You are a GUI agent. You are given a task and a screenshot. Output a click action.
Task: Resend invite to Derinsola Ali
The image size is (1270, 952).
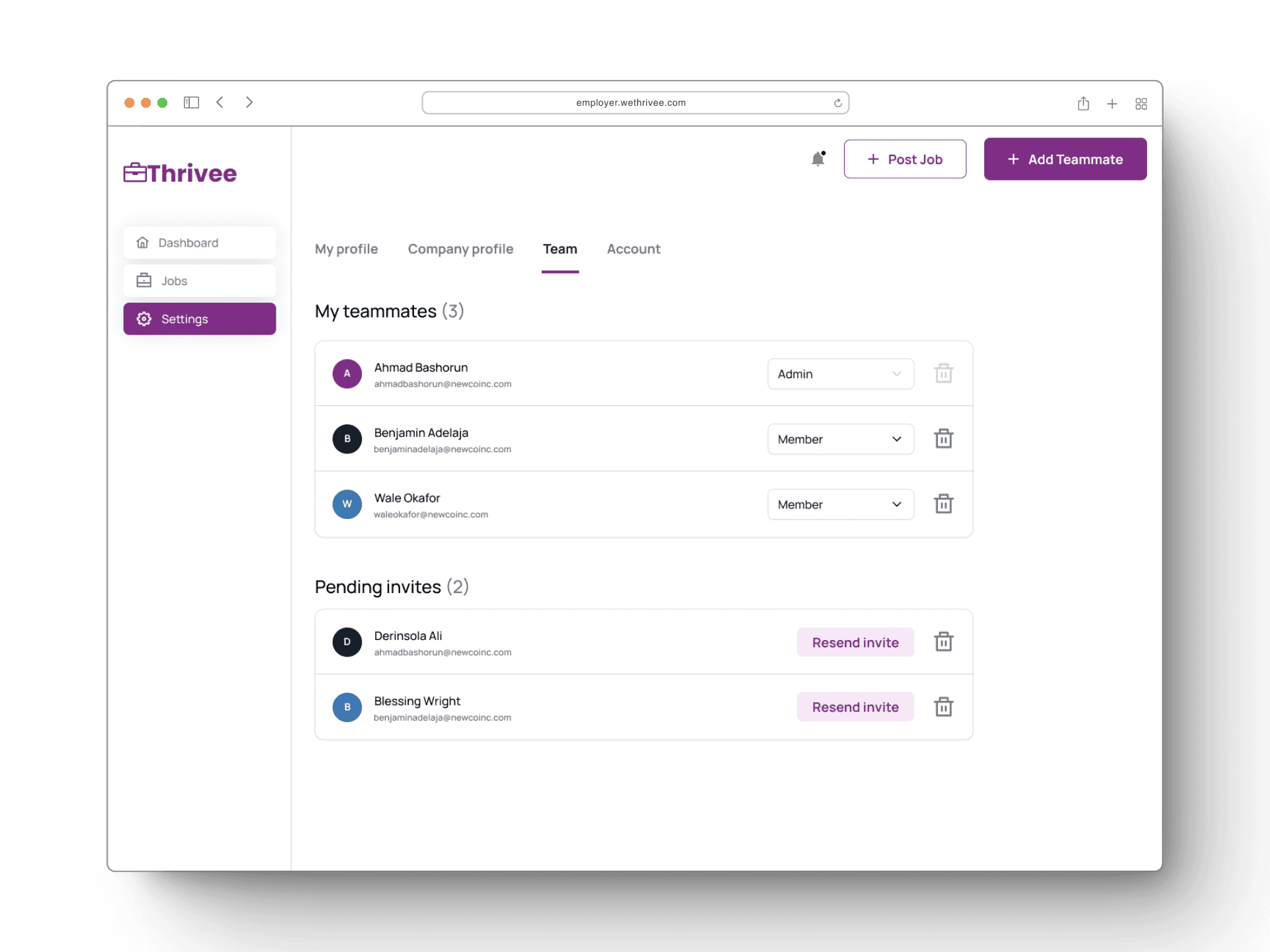pyautogui.click(x=855, y=642)
